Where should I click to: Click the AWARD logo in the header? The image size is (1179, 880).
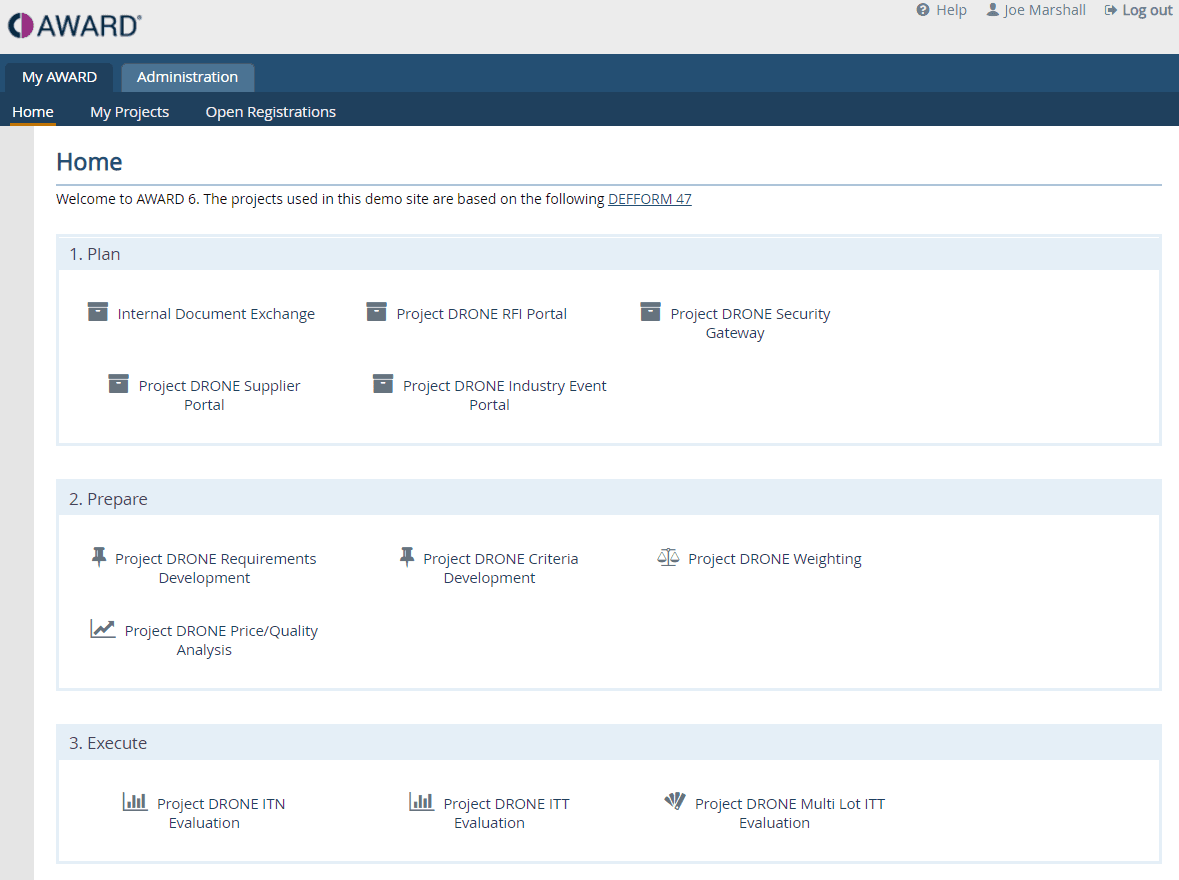(x=74, y=26)
